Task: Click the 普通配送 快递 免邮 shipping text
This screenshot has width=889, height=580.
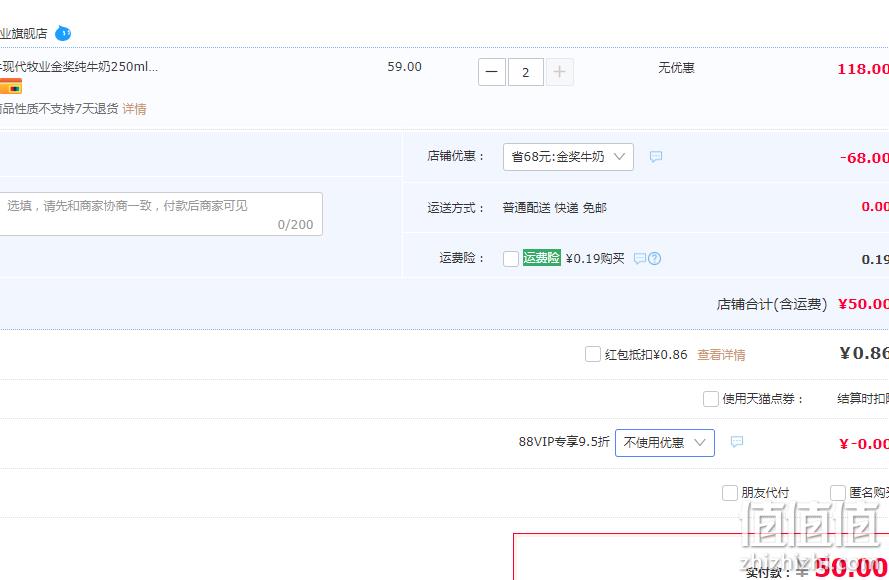Action: point(554,208)
